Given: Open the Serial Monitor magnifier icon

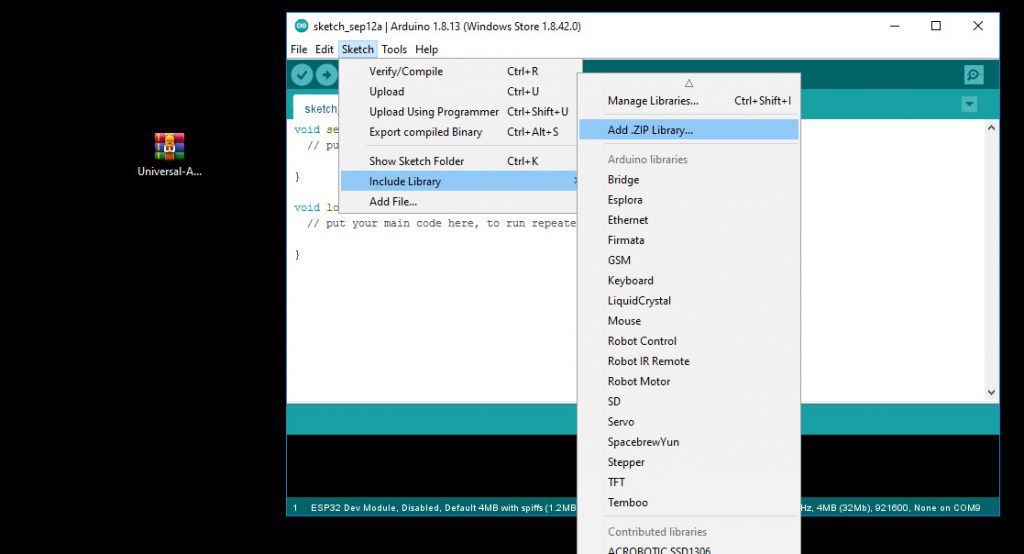Looking at the screenshot, I should click(x=974, y=75).
